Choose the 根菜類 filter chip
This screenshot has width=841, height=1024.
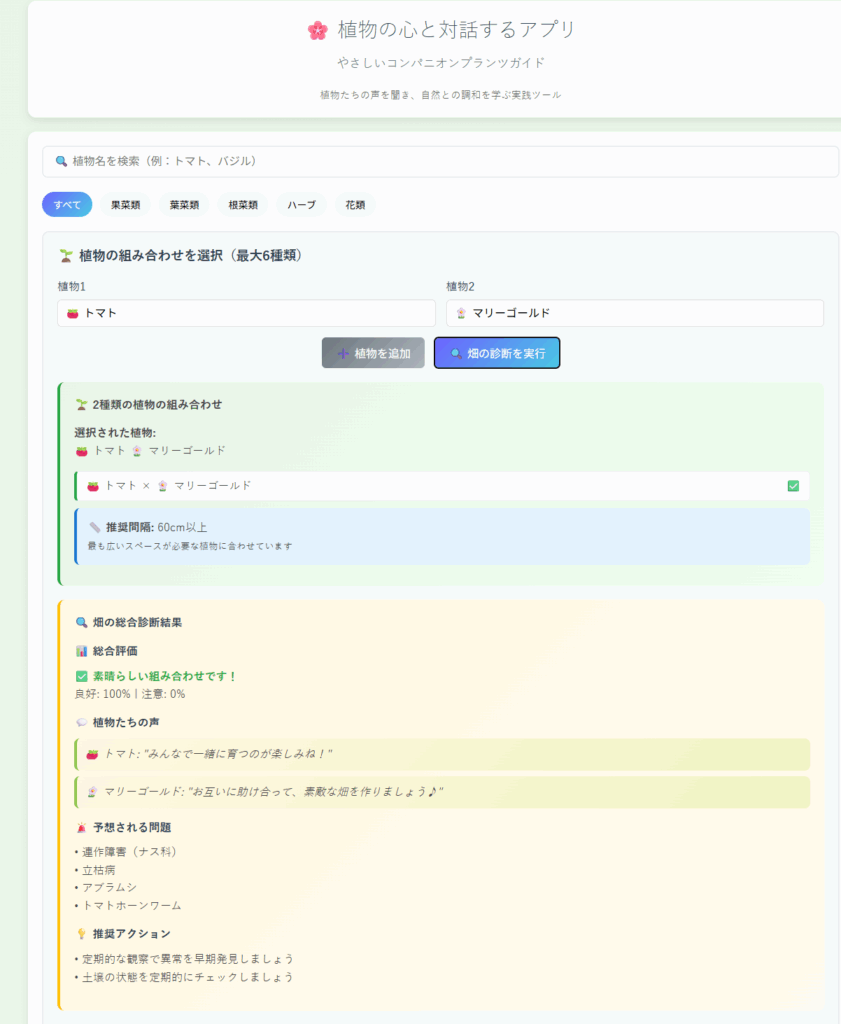(243, 205)
